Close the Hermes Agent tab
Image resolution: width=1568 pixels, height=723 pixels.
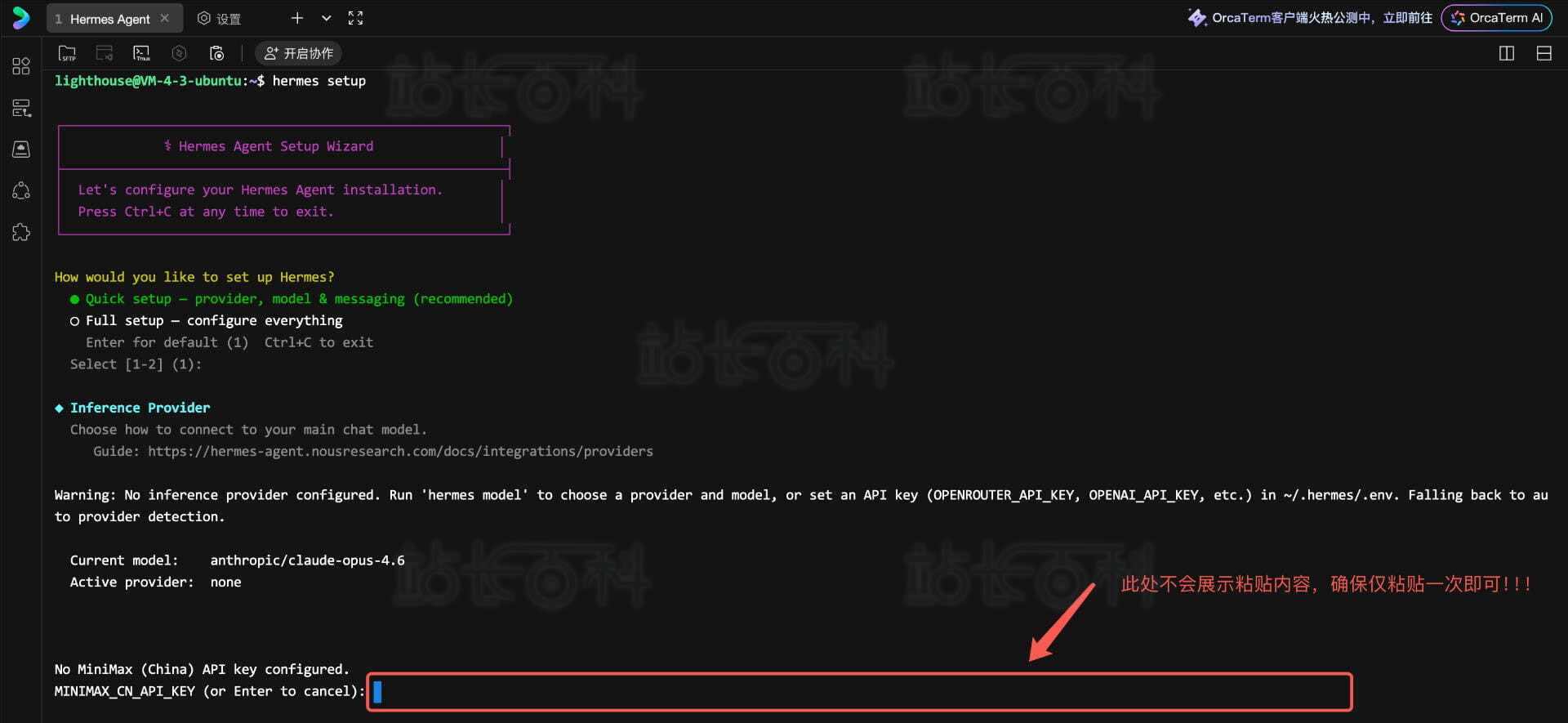[165, 18]
